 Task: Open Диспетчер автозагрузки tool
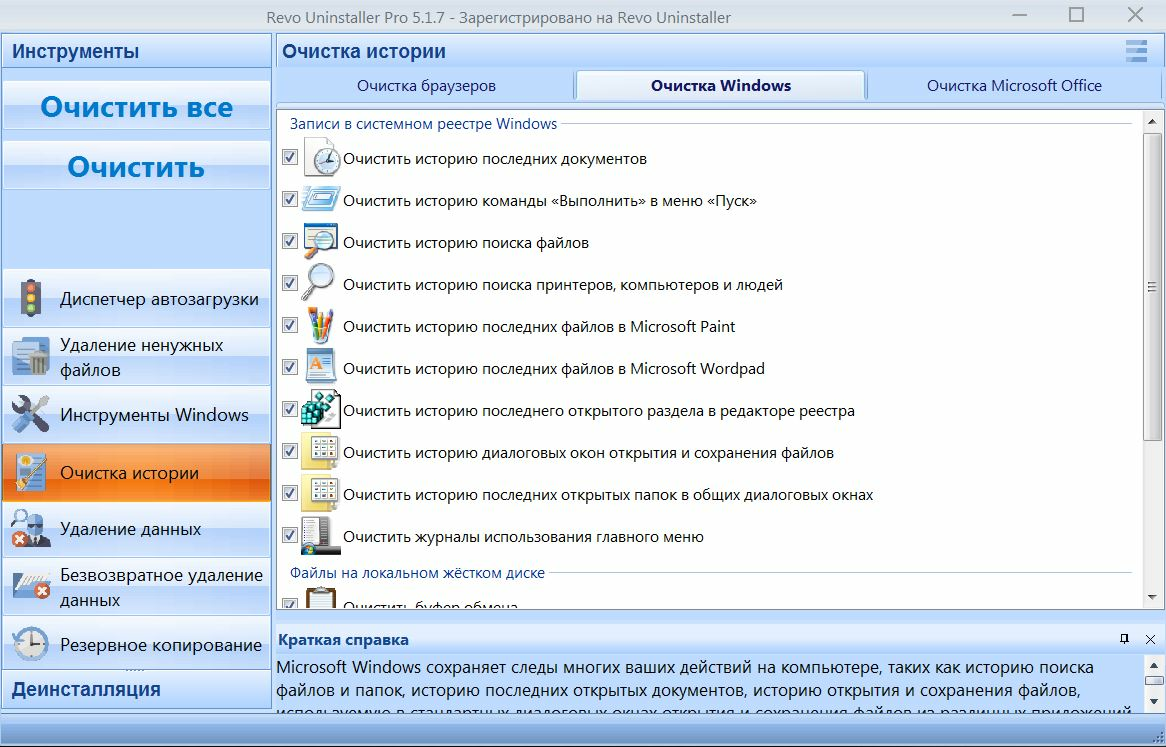coord(137,298)
